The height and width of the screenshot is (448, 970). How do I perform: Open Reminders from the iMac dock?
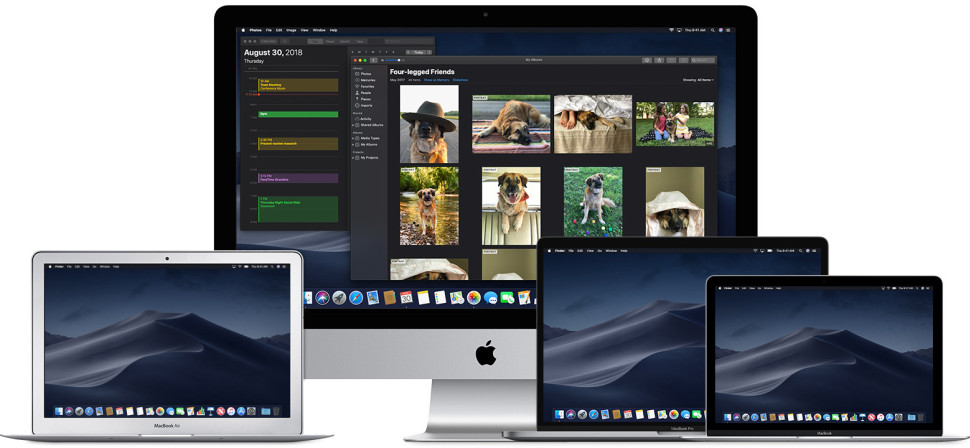[440, 298]
